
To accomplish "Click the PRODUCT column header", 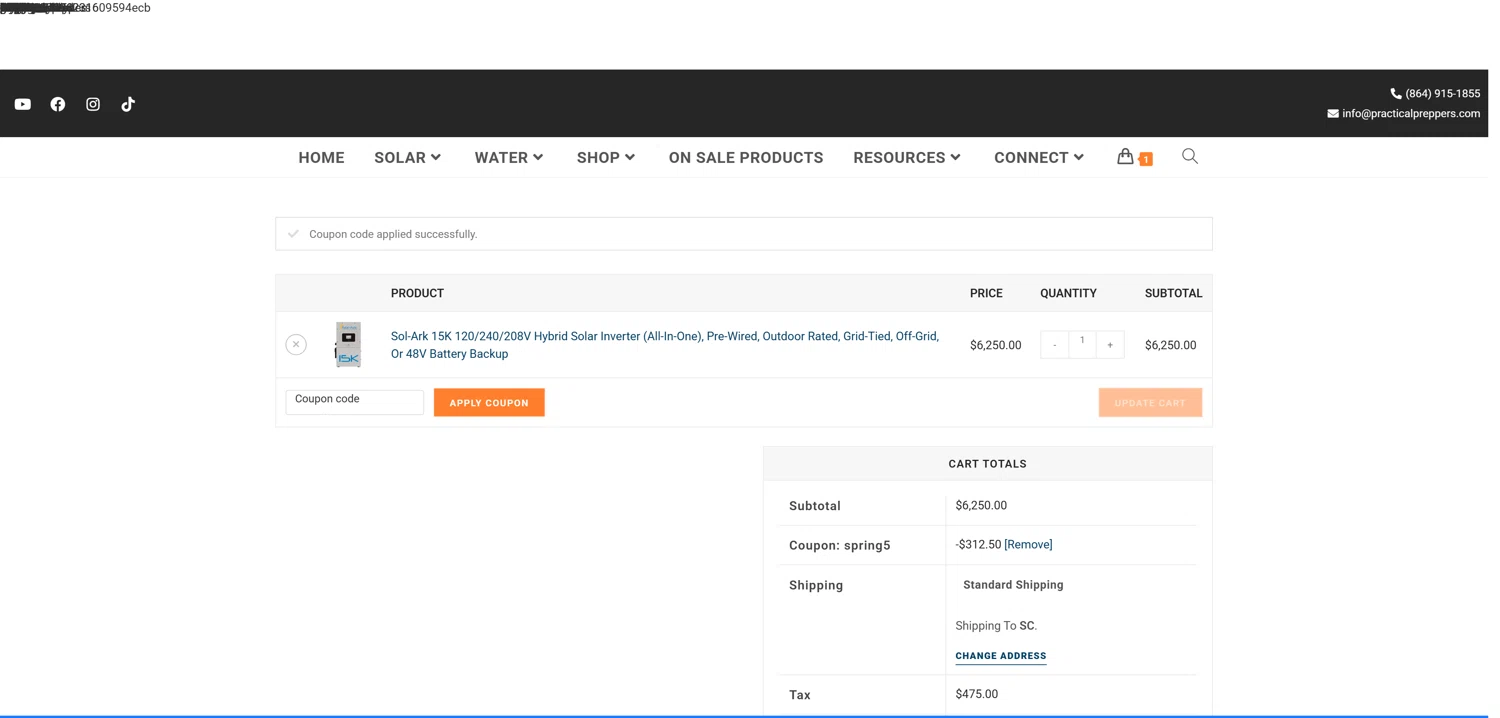I will [x=417, y=293].
